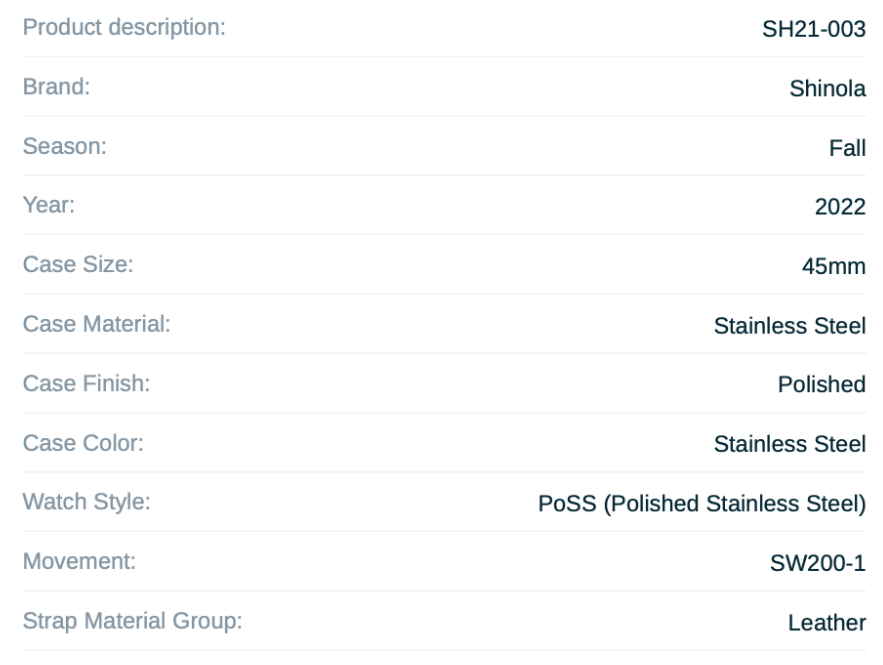Click the Watch Style label
This screenshot has width=883, height=665.
pos(86,502)
